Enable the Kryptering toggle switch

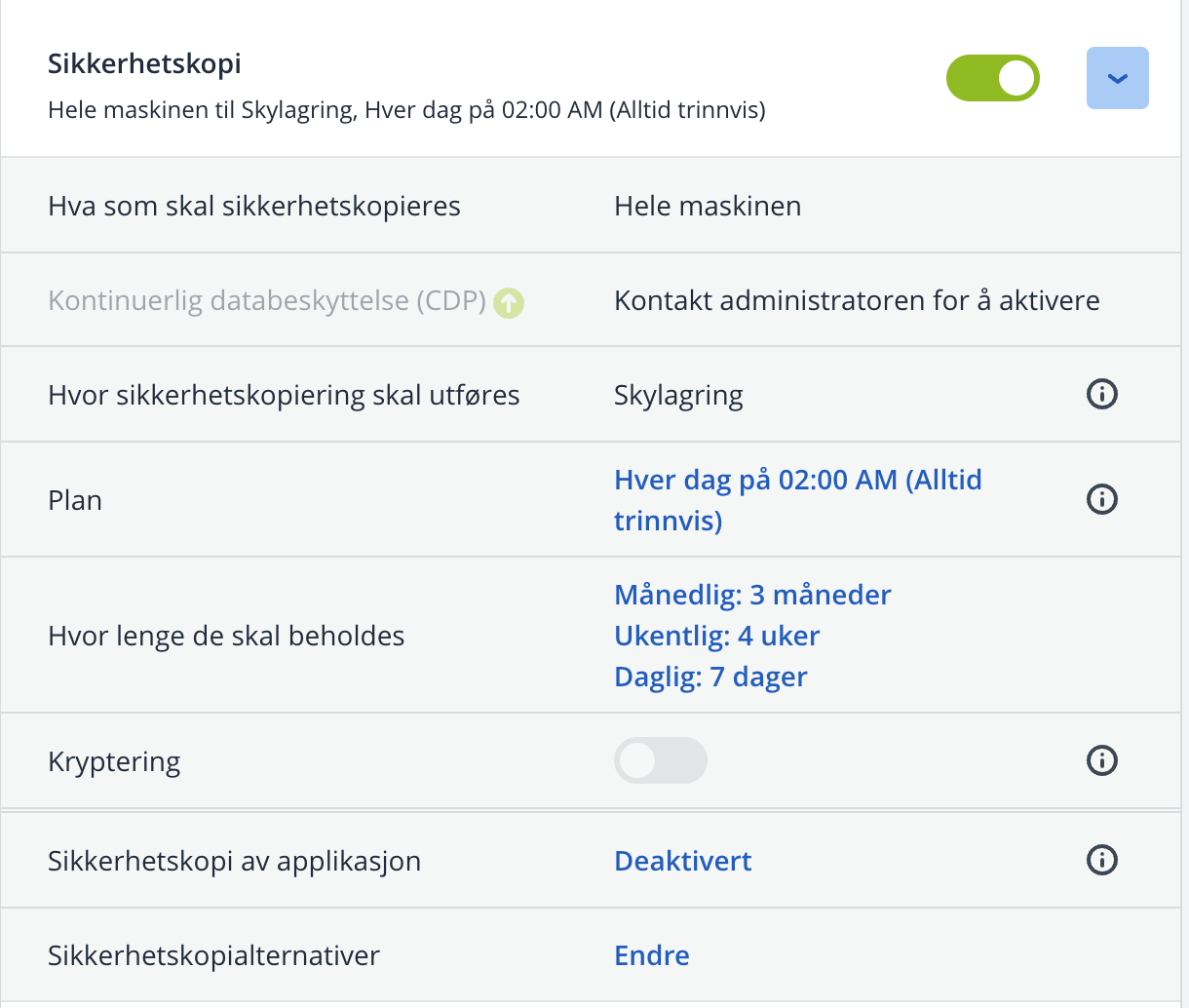click(x=661, y=760)
